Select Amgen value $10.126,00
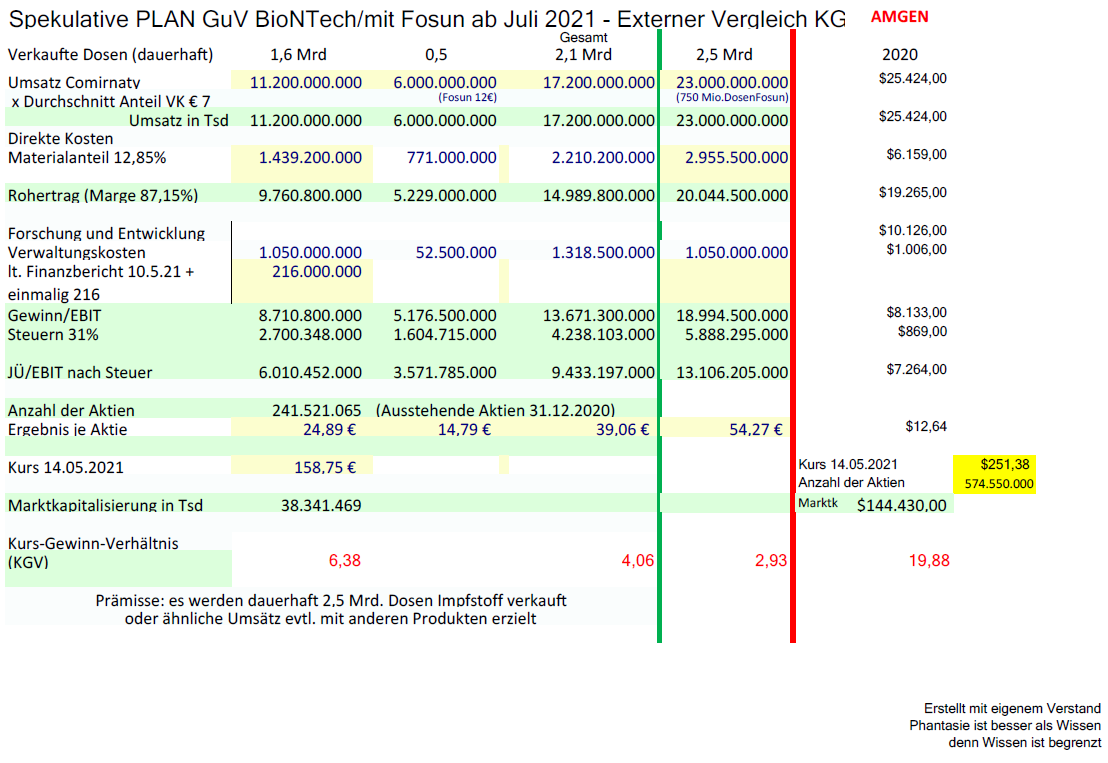 click(913, 231)
